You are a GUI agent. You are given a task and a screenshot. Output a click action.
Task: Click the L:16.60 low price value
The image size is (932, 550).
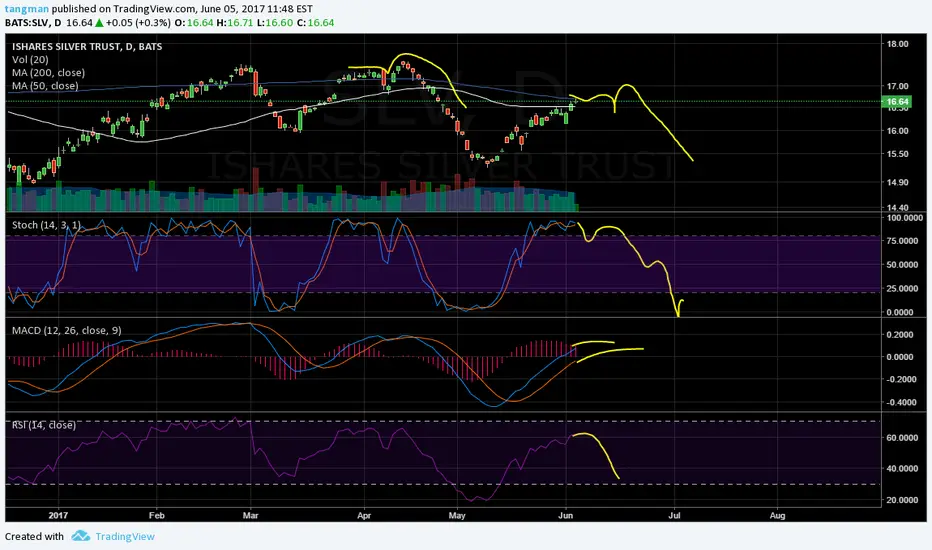click(275, 23)
